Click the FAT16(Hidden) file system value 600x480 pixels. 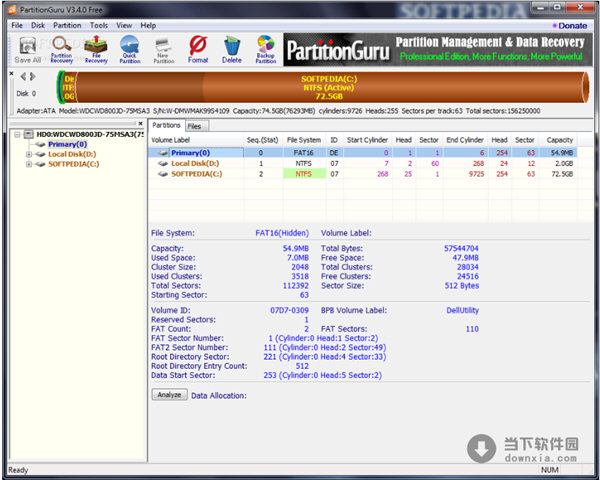pos(282,233)
